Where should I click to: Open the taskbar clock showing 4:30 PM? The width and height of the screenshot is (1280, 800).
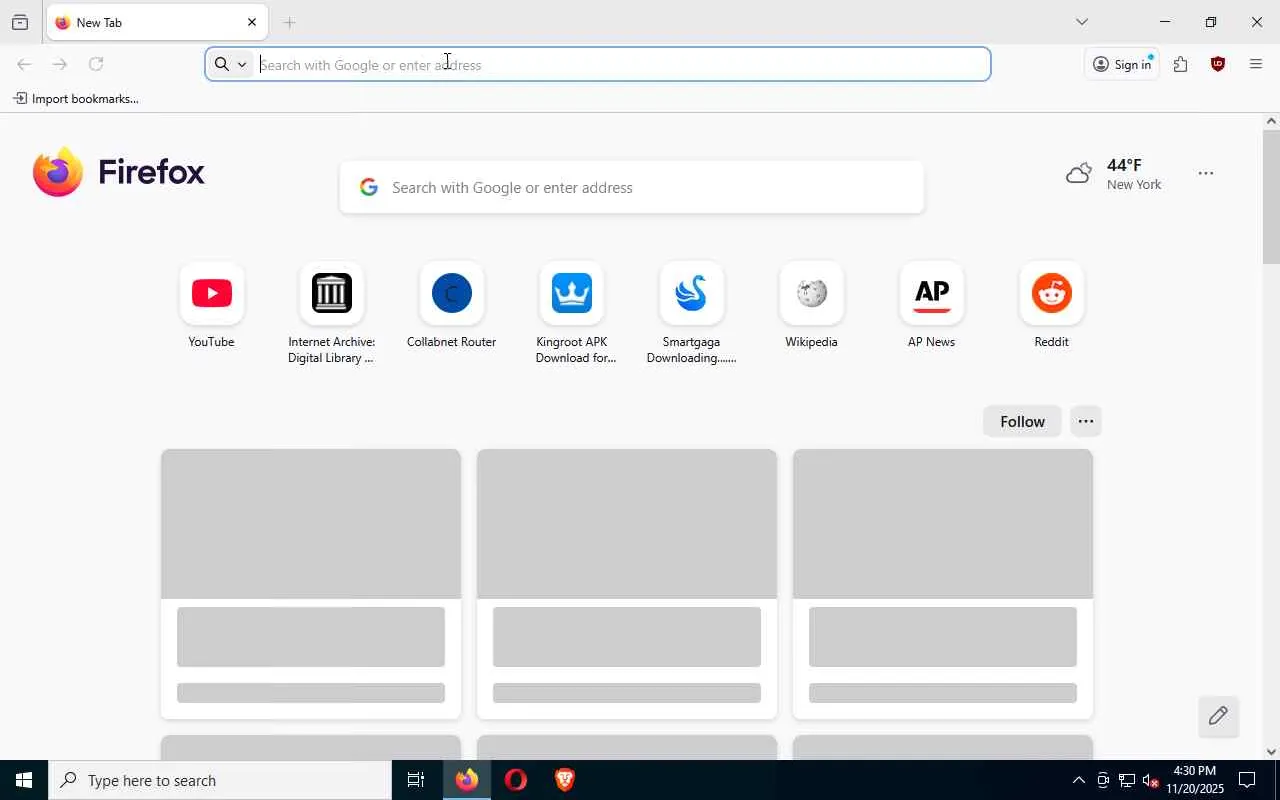pyautogui.click(x=1195, y=780)
